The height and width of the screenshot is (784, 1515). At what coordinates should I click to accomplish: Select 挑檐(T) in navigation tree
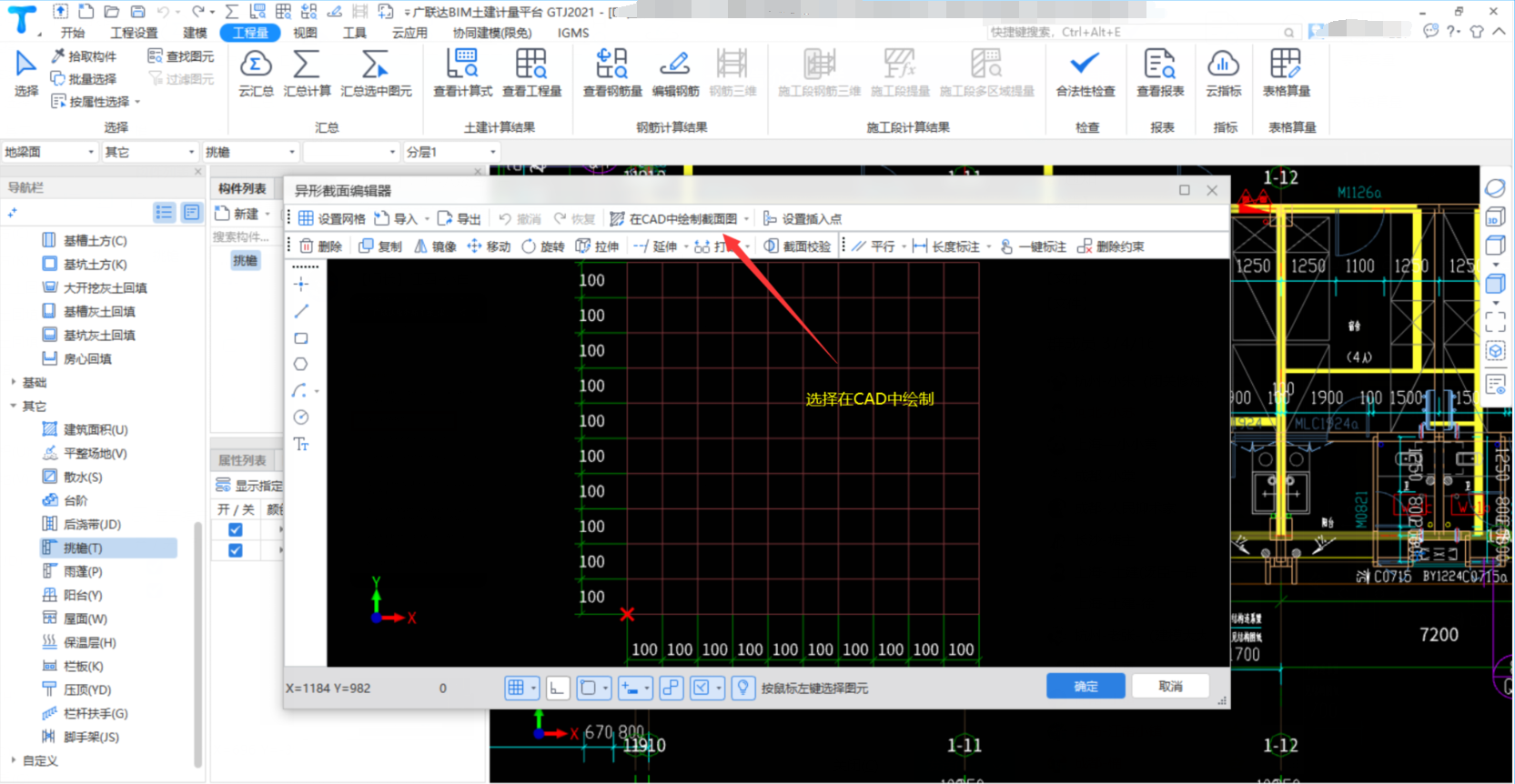107,548
